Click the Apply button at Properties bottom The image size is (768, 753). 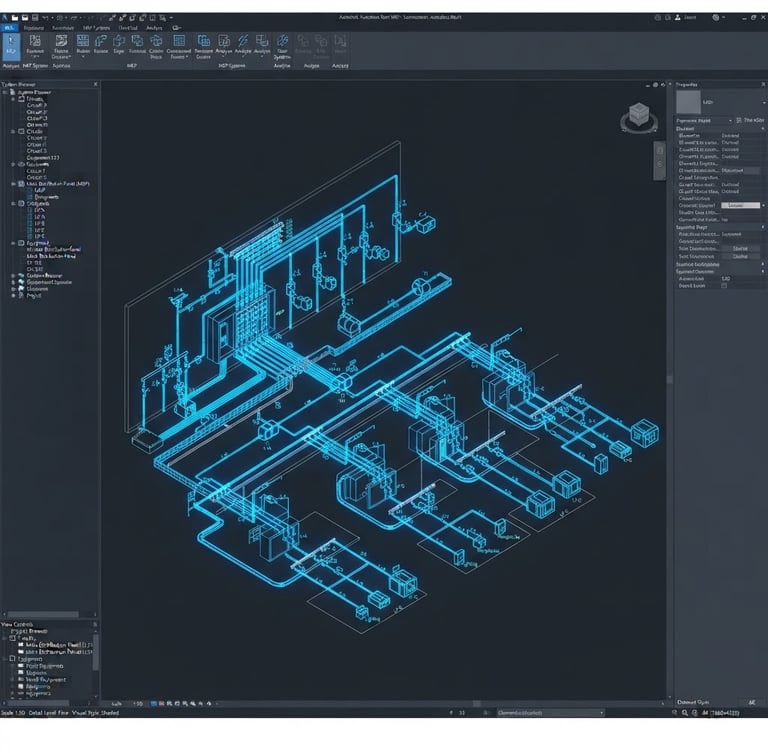click(x=751, y=702)
